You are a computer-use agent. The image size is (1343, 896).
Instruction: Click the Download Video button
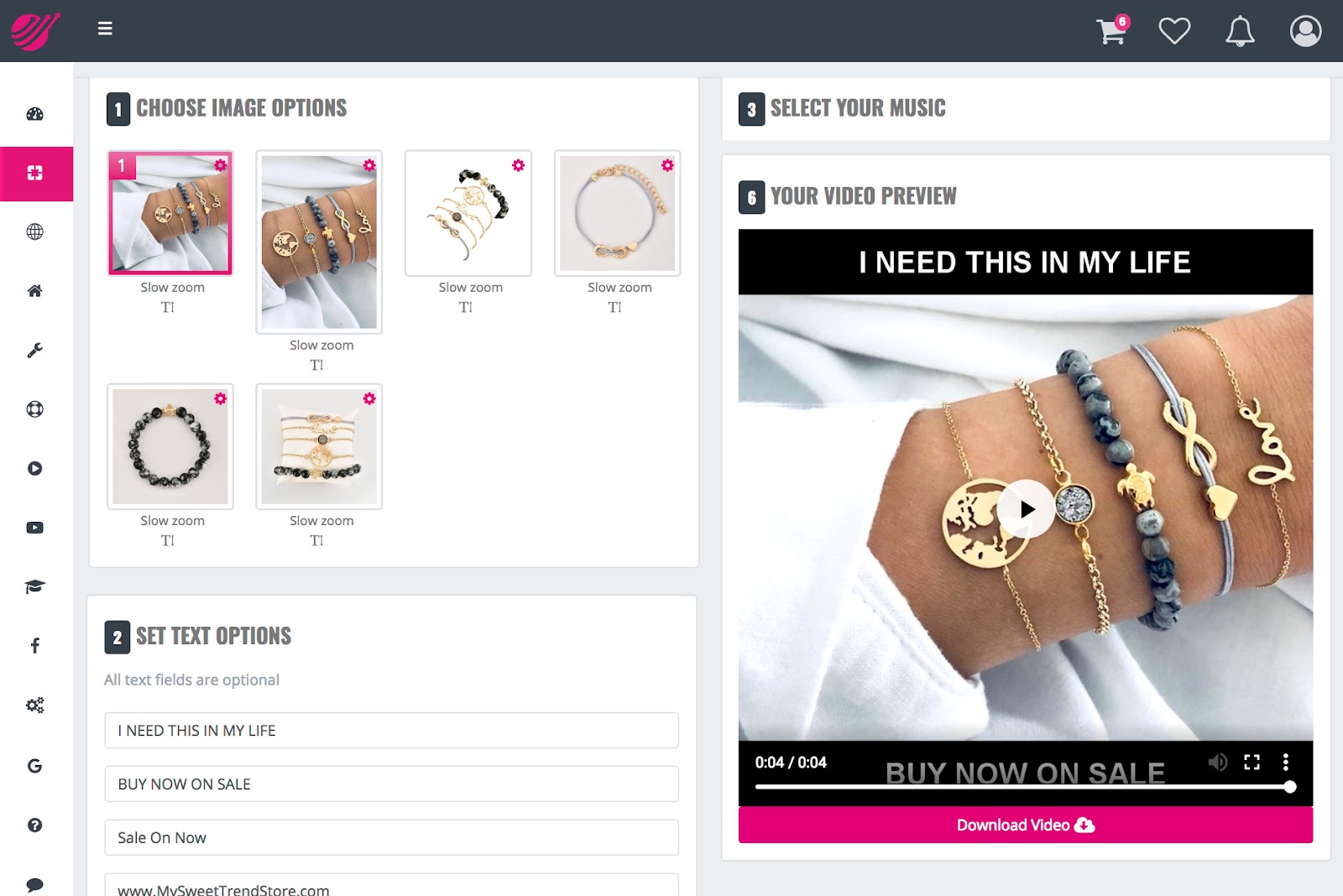(1025, 825)
